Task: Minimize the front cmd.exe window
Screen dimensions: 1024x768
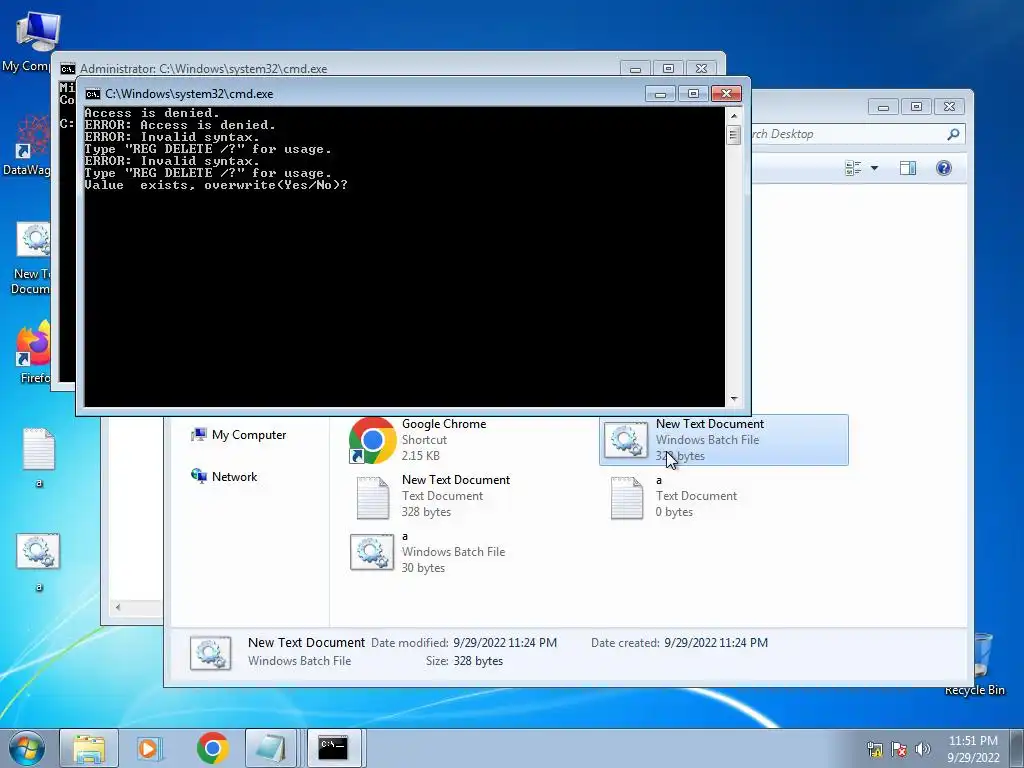Action: 660,94
